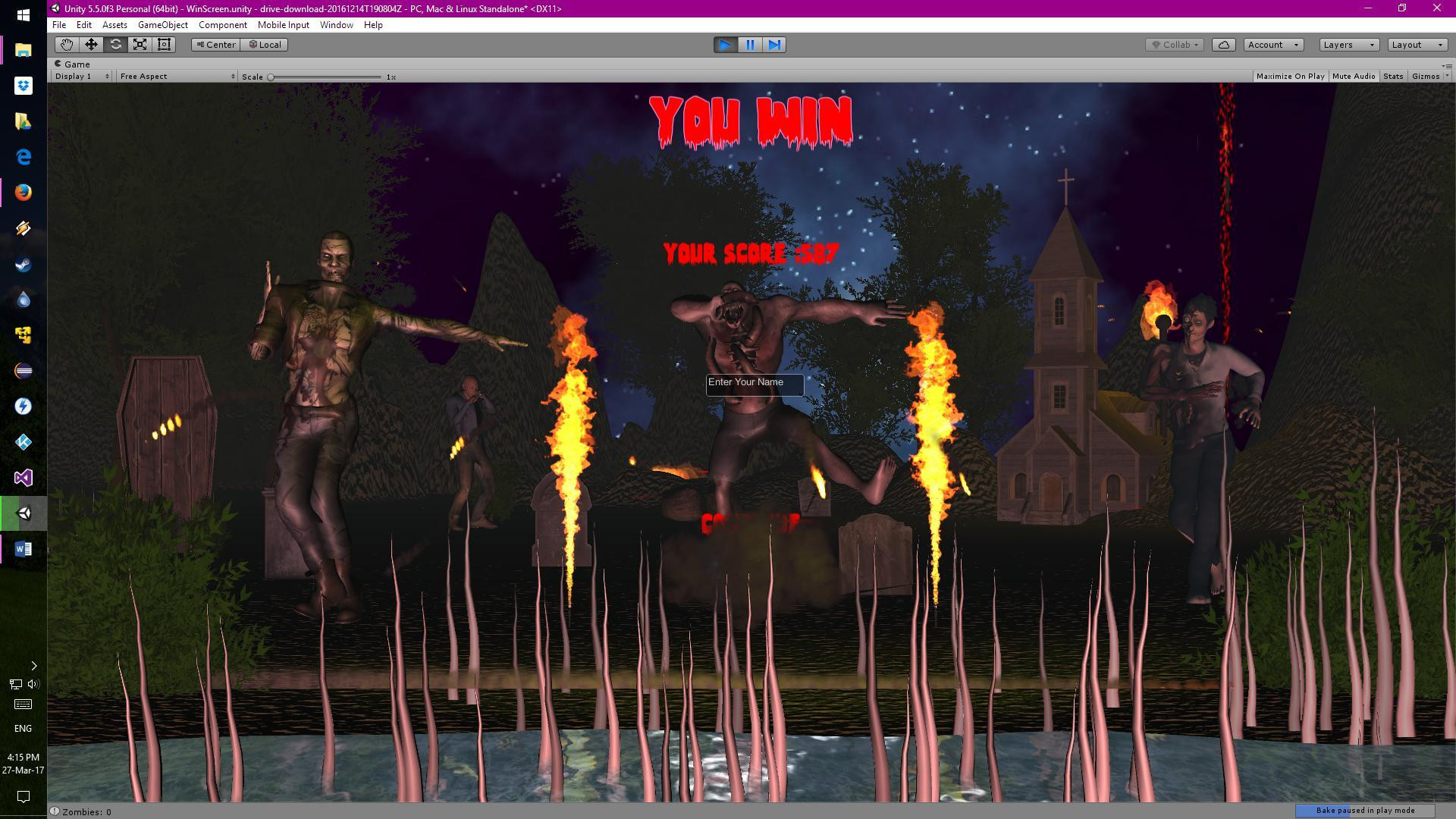This screenshot has width=1456, height=819.
Task: Switch pivot mode with Center button
Action: point(216,45)
